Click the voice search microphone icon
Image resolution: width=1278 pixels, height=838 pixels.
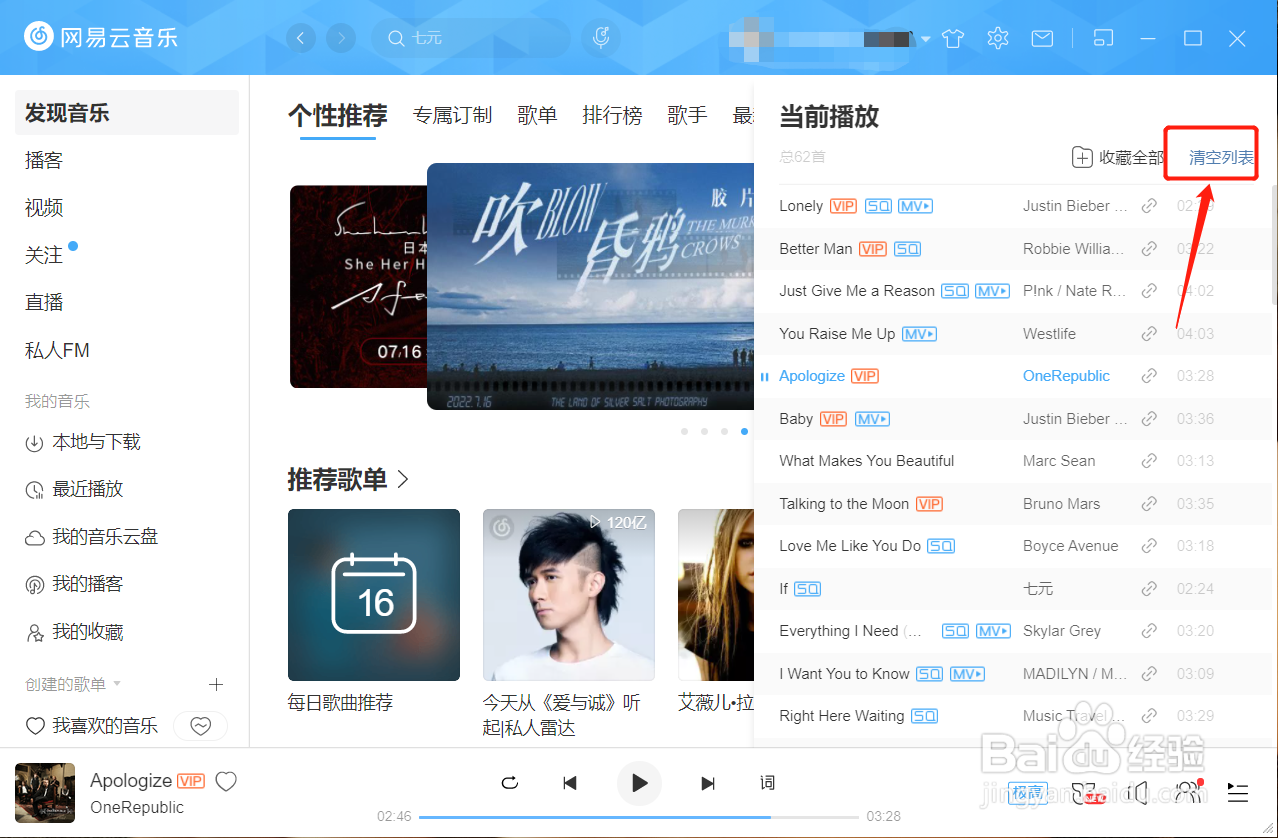click(600, 37)
